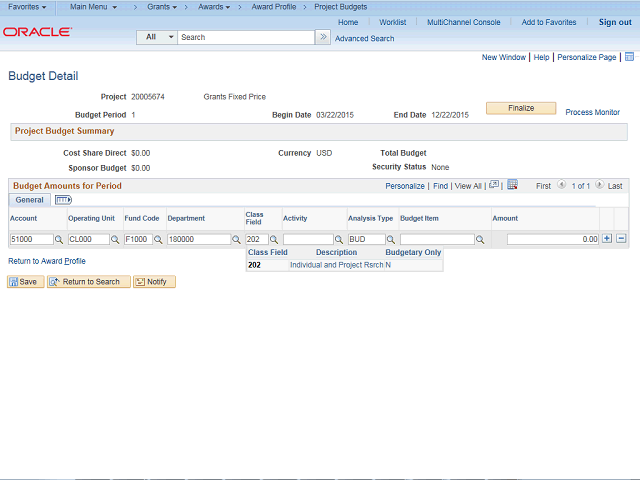640x480 pixels.
Task: Click grid Personalize link
Action: click(x=405, y=186)
